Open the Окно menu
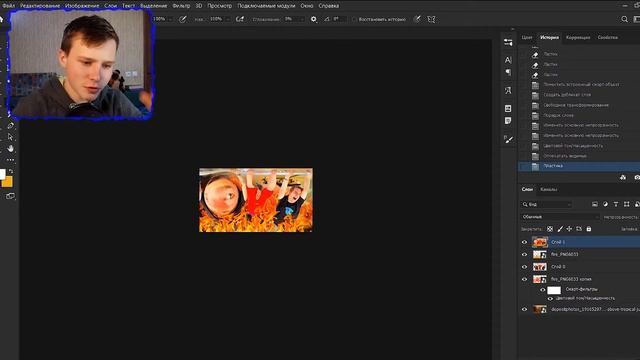640x360 pixels. tap(307, 6)
